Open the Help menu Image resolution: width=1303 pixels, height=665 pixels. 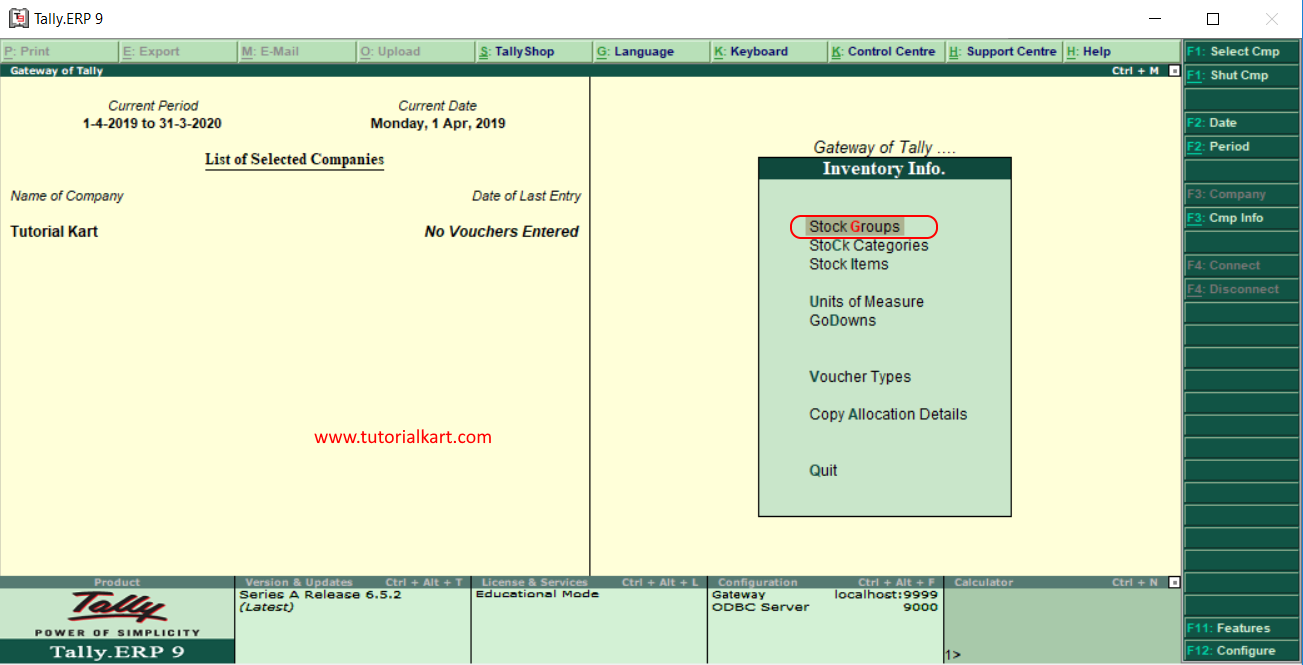[1121, 52]
